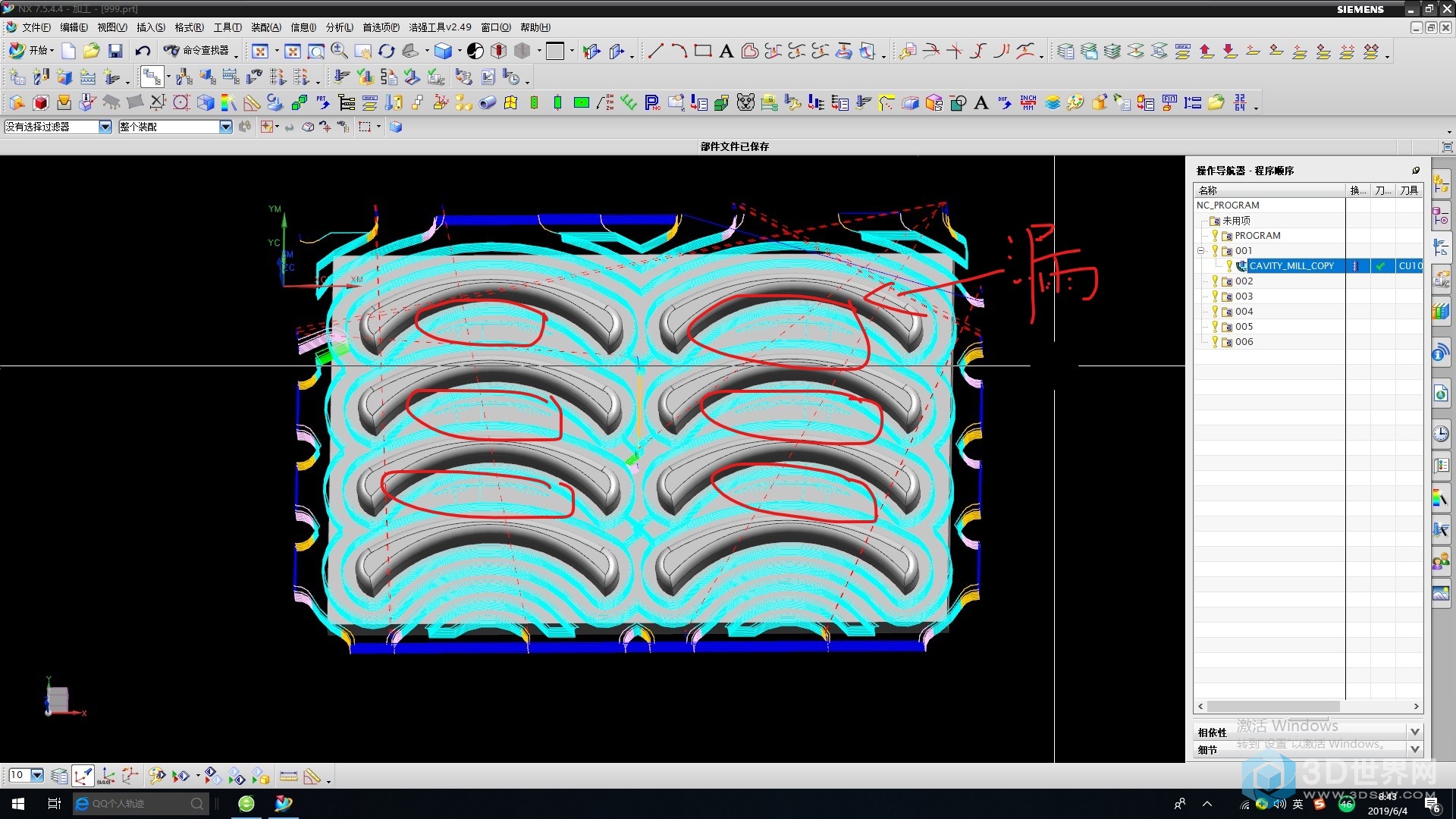Click the DXF export icon
This screenshot has width=1456, height=819.
(1005, 102)
